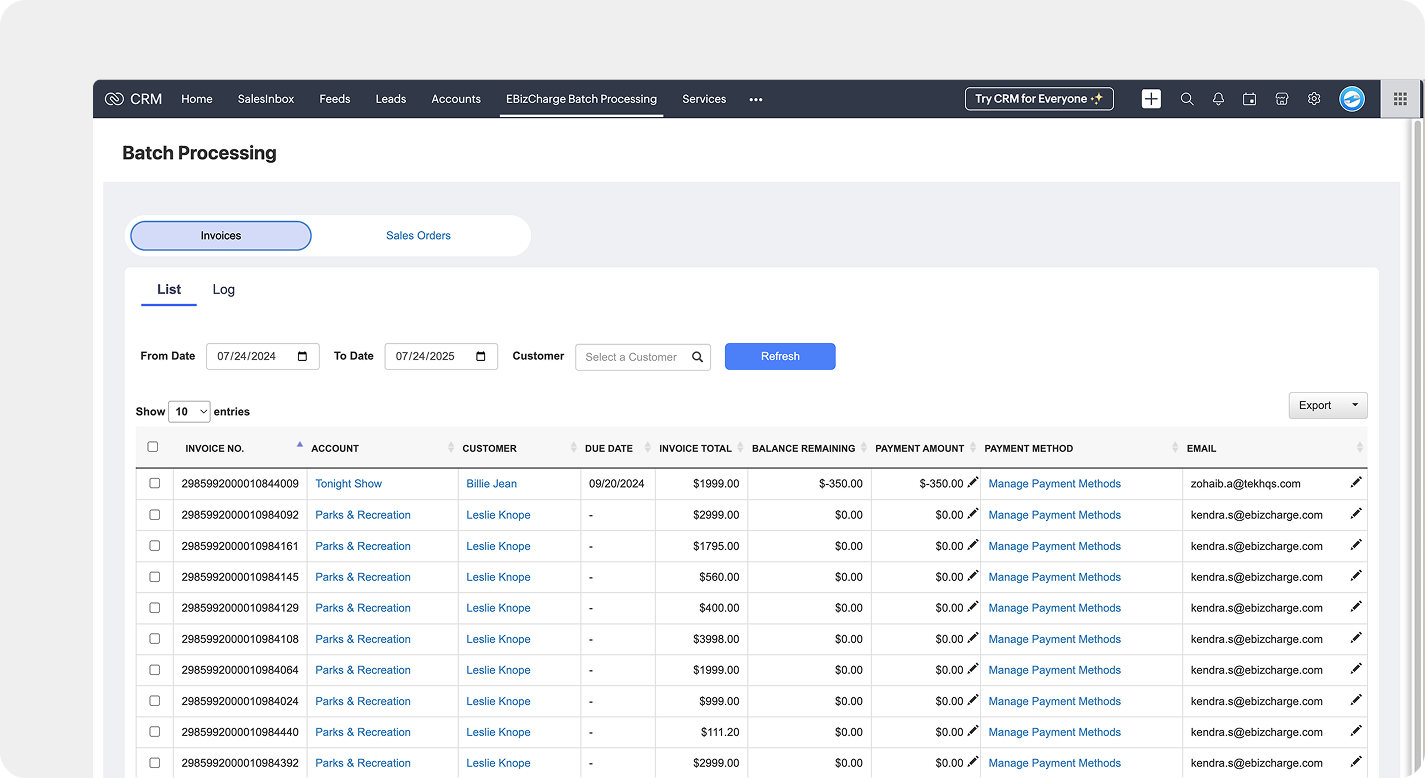Open the From Date calendar picker icon
1425x778 pixels.
tap(302, 356)
